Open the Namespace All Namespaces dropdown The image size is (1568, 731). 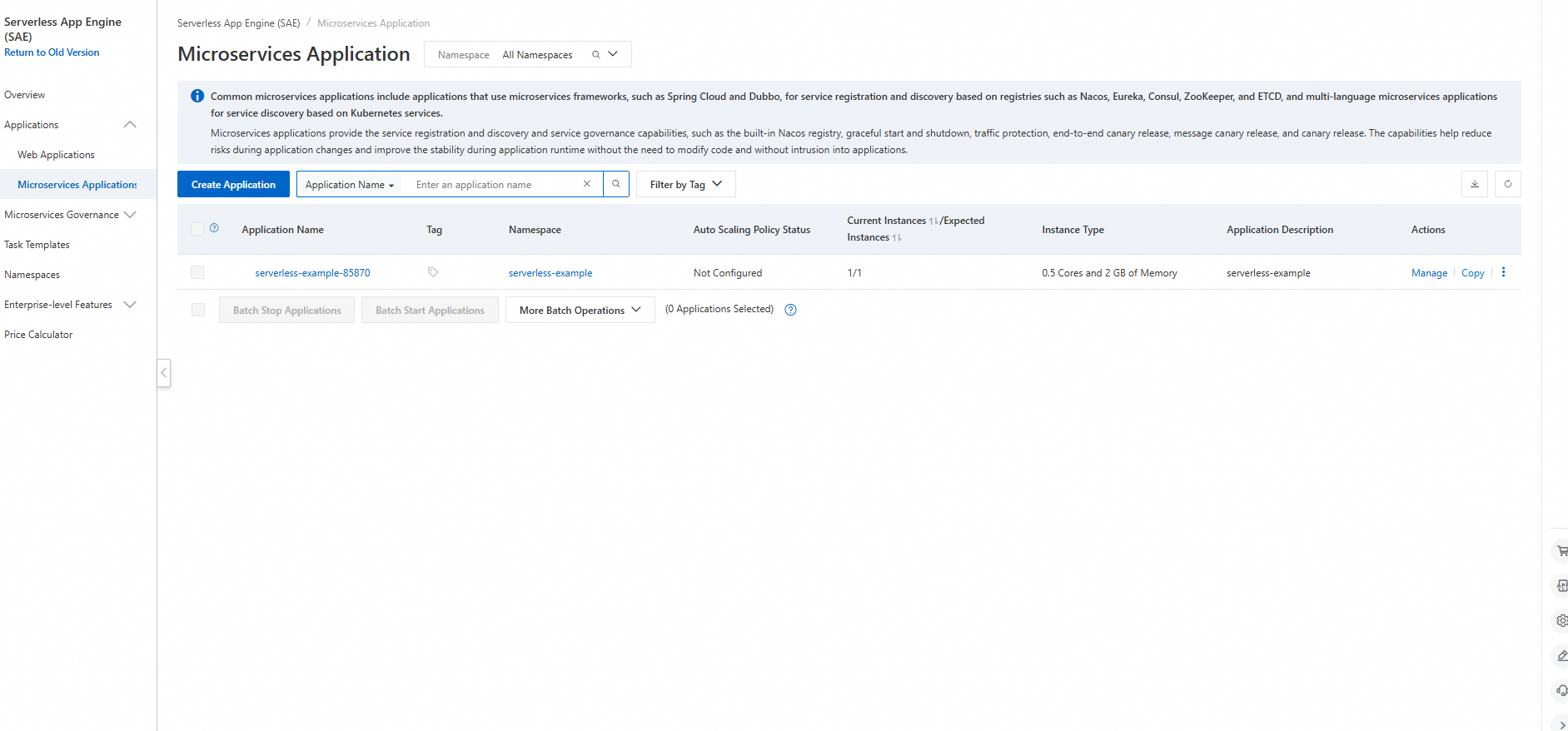point(528,54)
